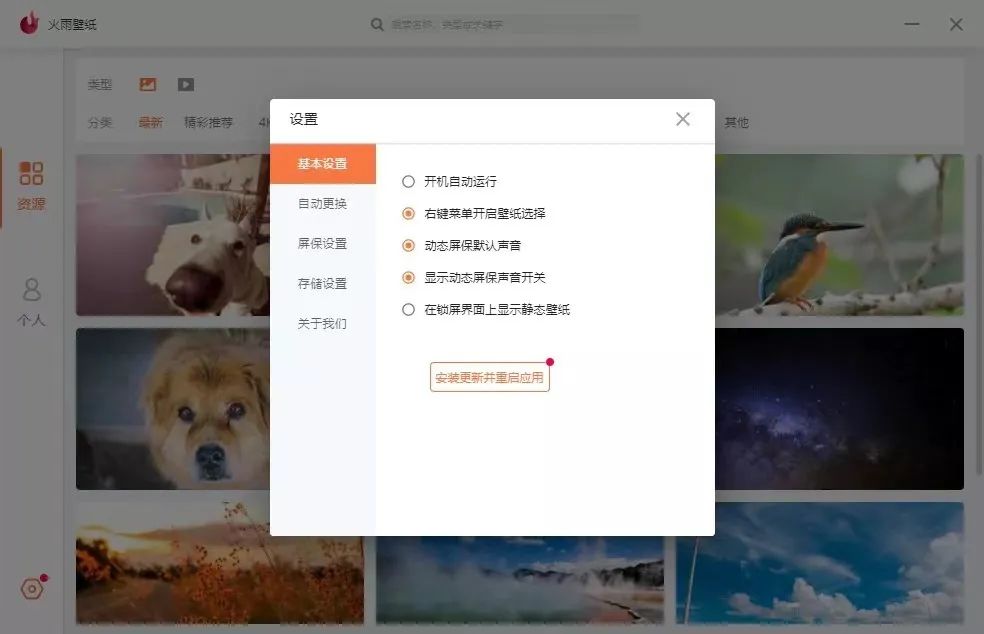Click 安装更新并重启应用 button

[489, 377]
